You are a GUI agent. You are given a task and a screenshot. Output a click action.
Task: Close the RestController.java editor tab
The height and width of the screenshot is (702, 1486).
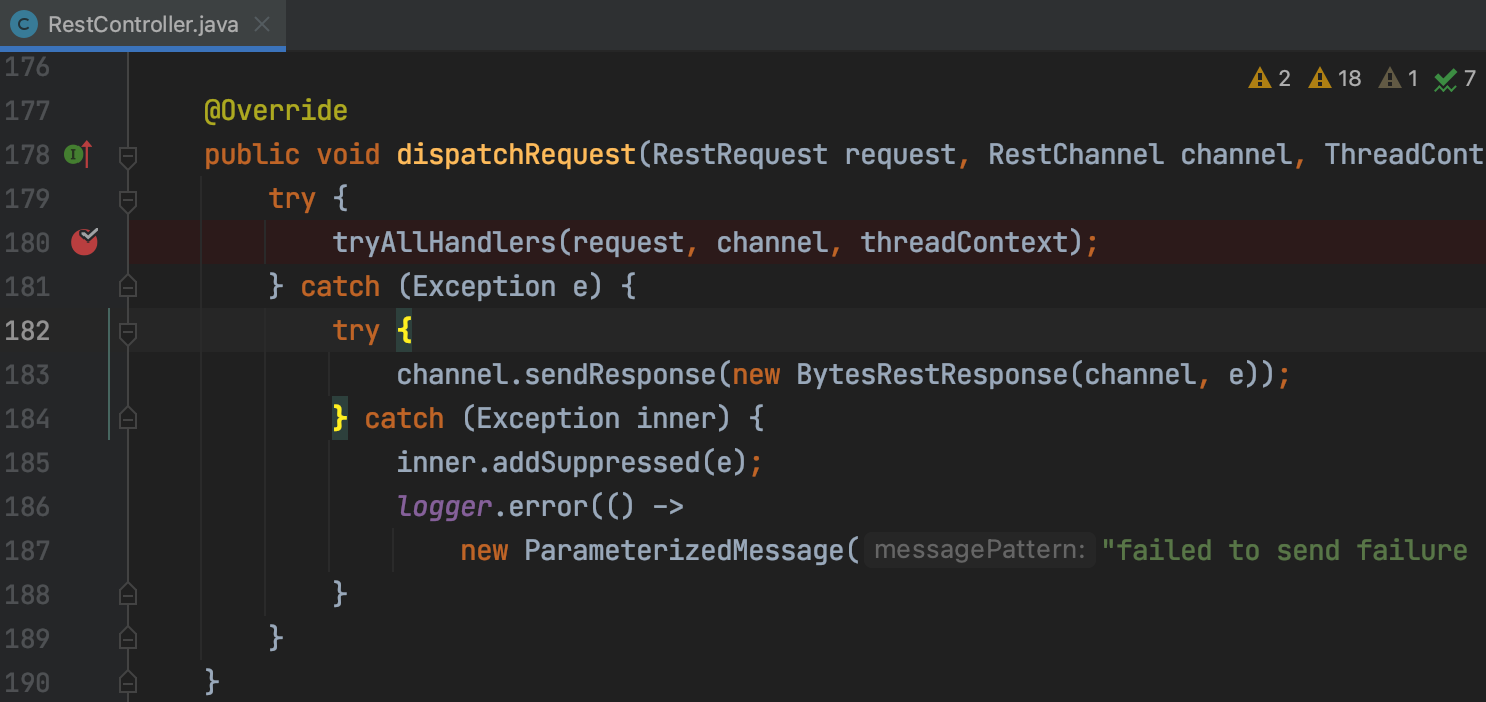click(x=262, y=24)
